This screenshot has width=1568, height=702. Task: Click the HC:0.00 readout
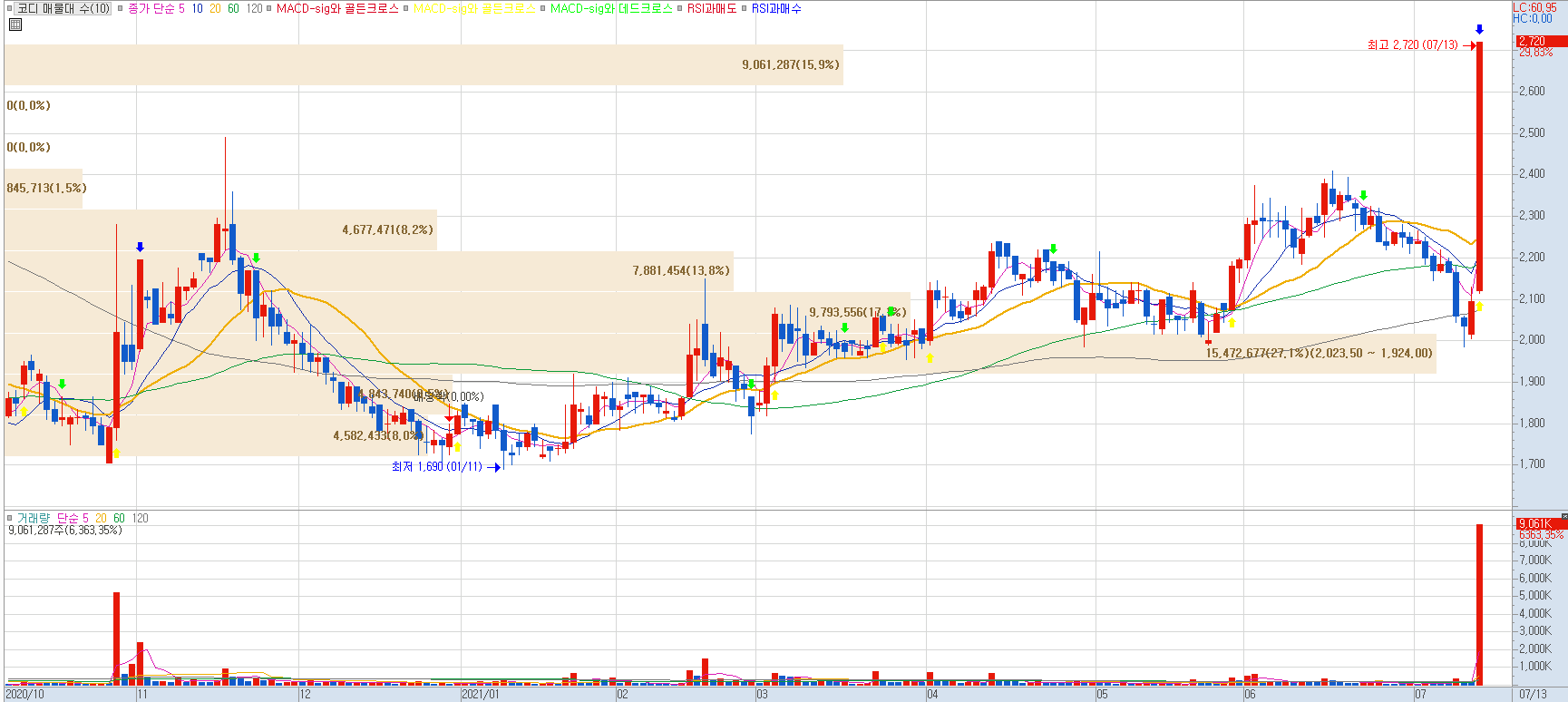(1533, 19)
